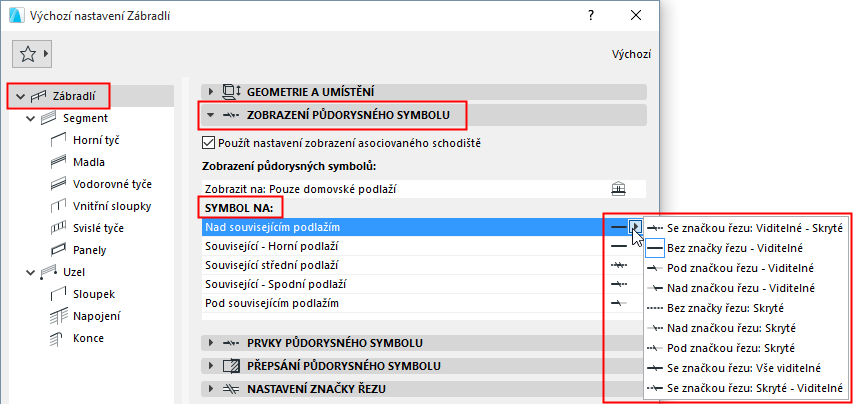Click the Vnitřní sloupky icon
Screen dimensions: 853x404
(x=58, y=206)
